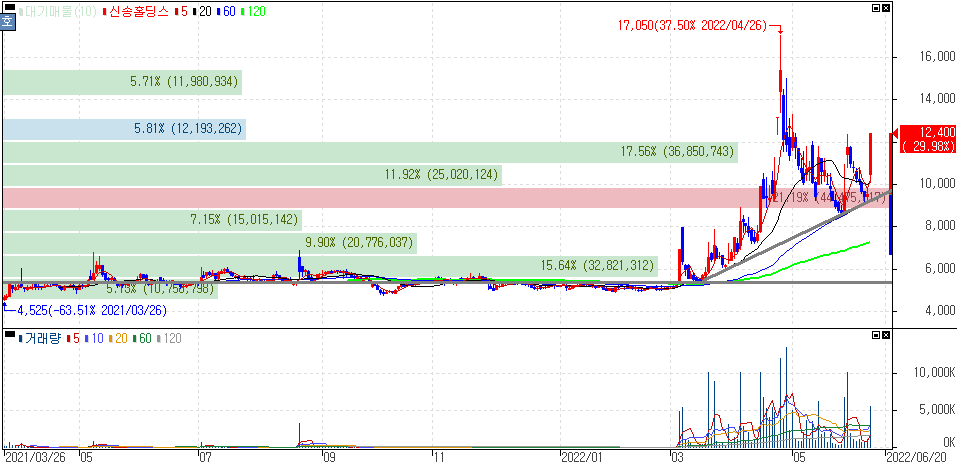Select the 5.71% (11,980,934) volume profile bar
Screen dimensions: 957x464
click(122, 82)
